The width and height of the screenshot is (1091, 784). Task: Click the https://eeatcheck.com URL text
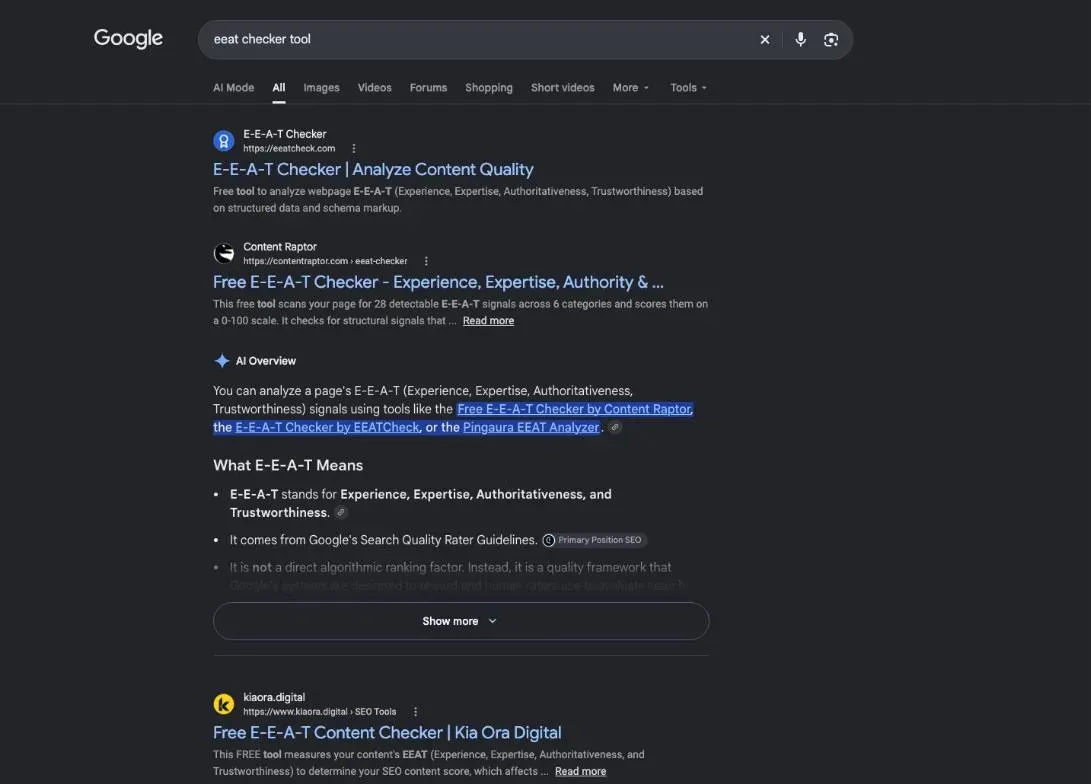click(x=289, y=148)
